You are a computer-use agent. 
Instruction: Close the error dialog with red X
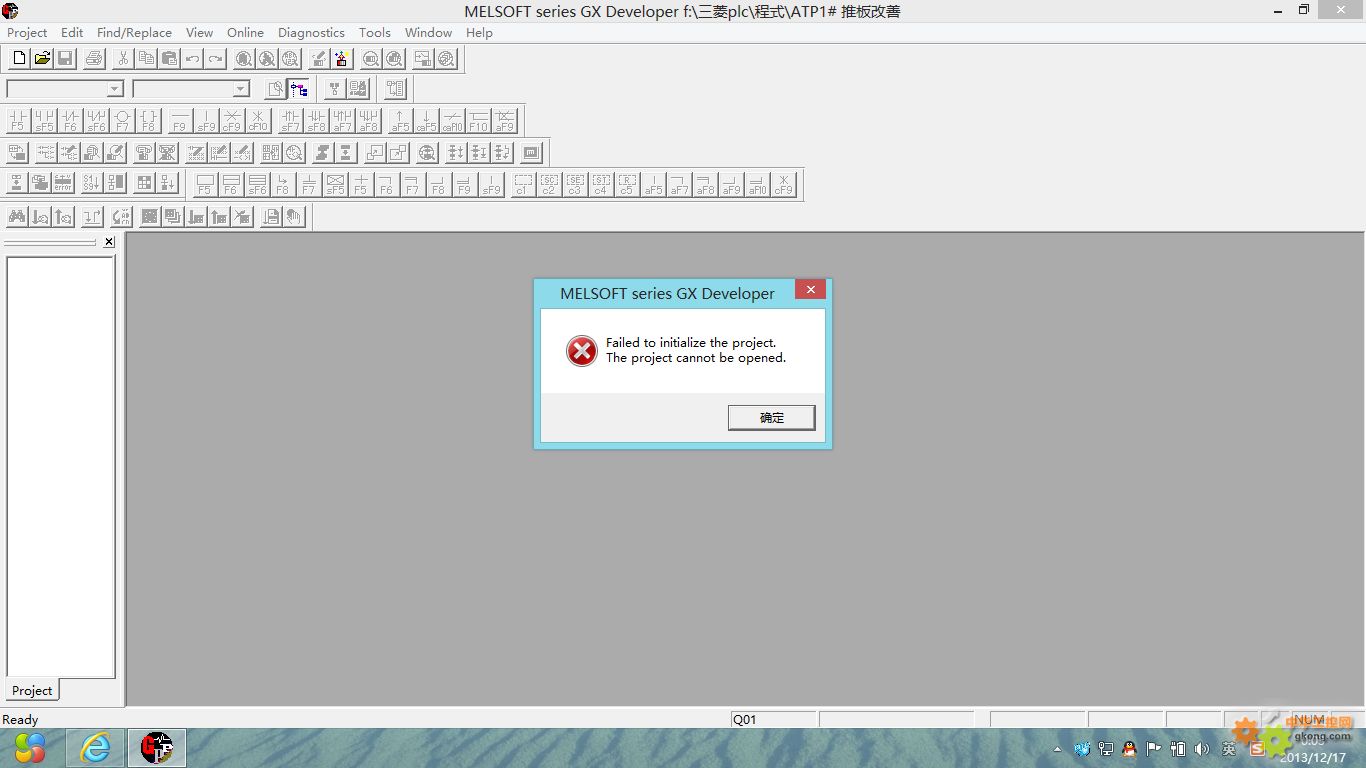coord(811,290)
